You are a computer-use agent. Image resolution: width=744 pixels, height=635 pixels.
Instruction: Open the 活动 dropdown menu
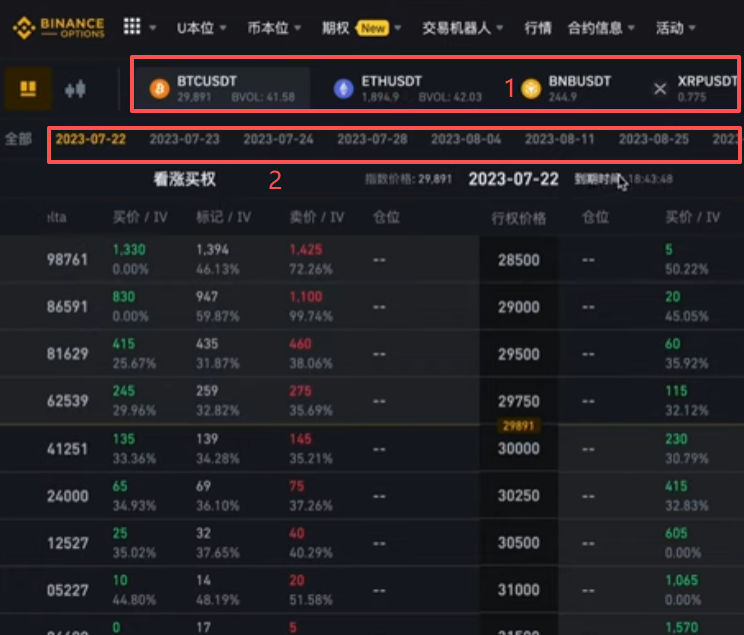(x=676, y=28)
